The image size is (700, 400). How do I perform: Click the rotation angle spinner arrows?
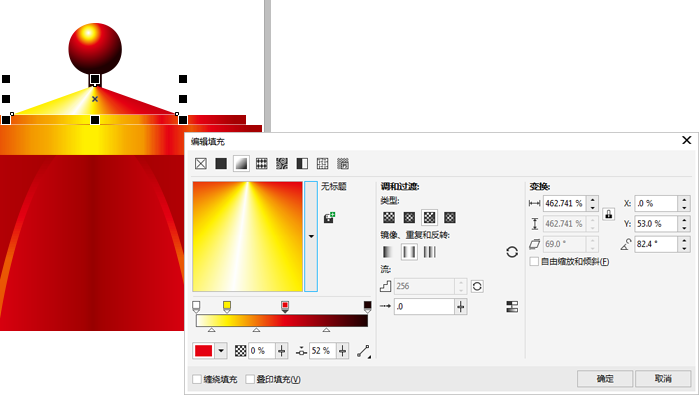point(684,244)
